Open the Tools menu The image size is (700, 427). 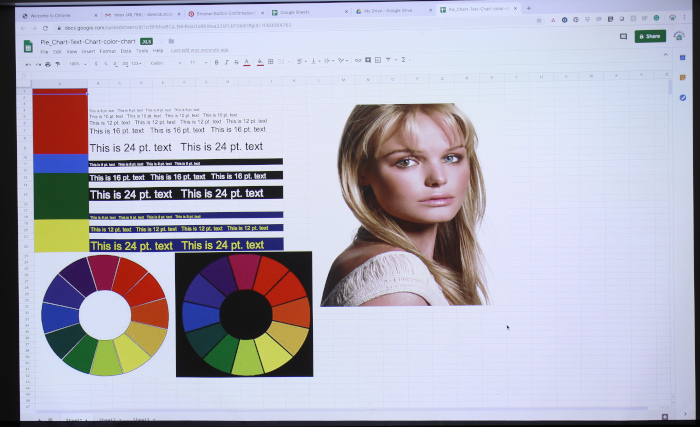[x=142, y=51]
